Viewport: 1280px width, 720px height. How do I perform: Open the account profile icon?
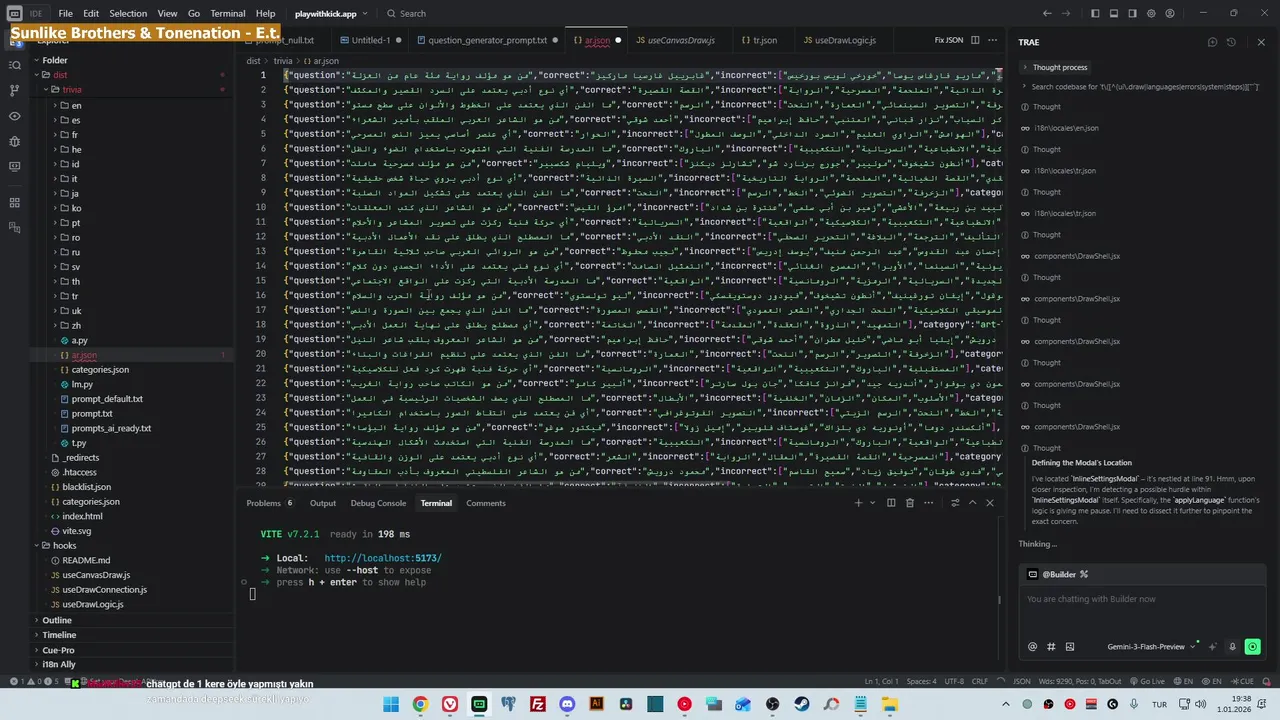(1171, 13)
